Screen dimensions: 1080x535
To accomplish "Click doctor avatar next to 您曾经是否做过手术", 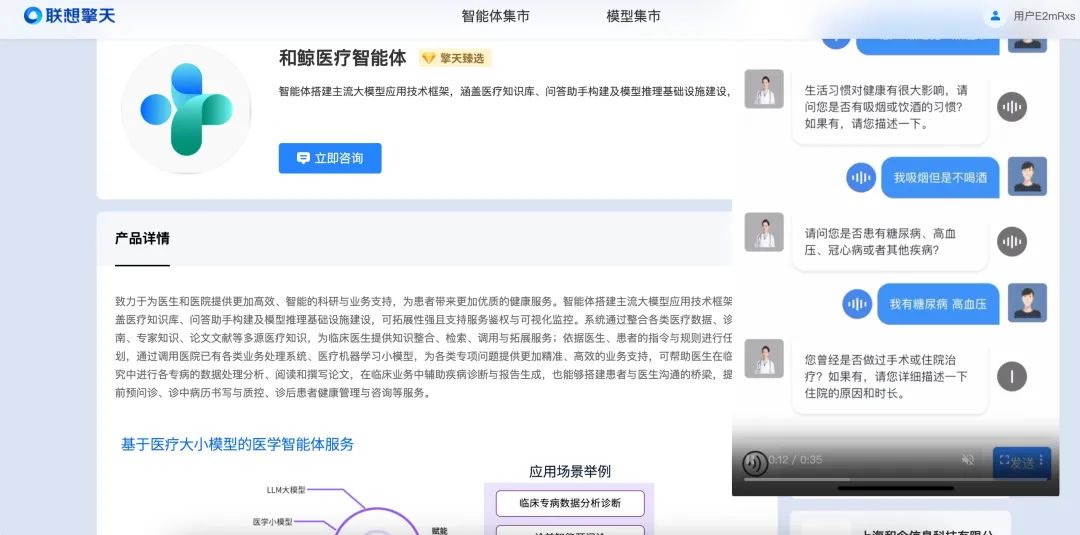I will click(x=764, y=358).
